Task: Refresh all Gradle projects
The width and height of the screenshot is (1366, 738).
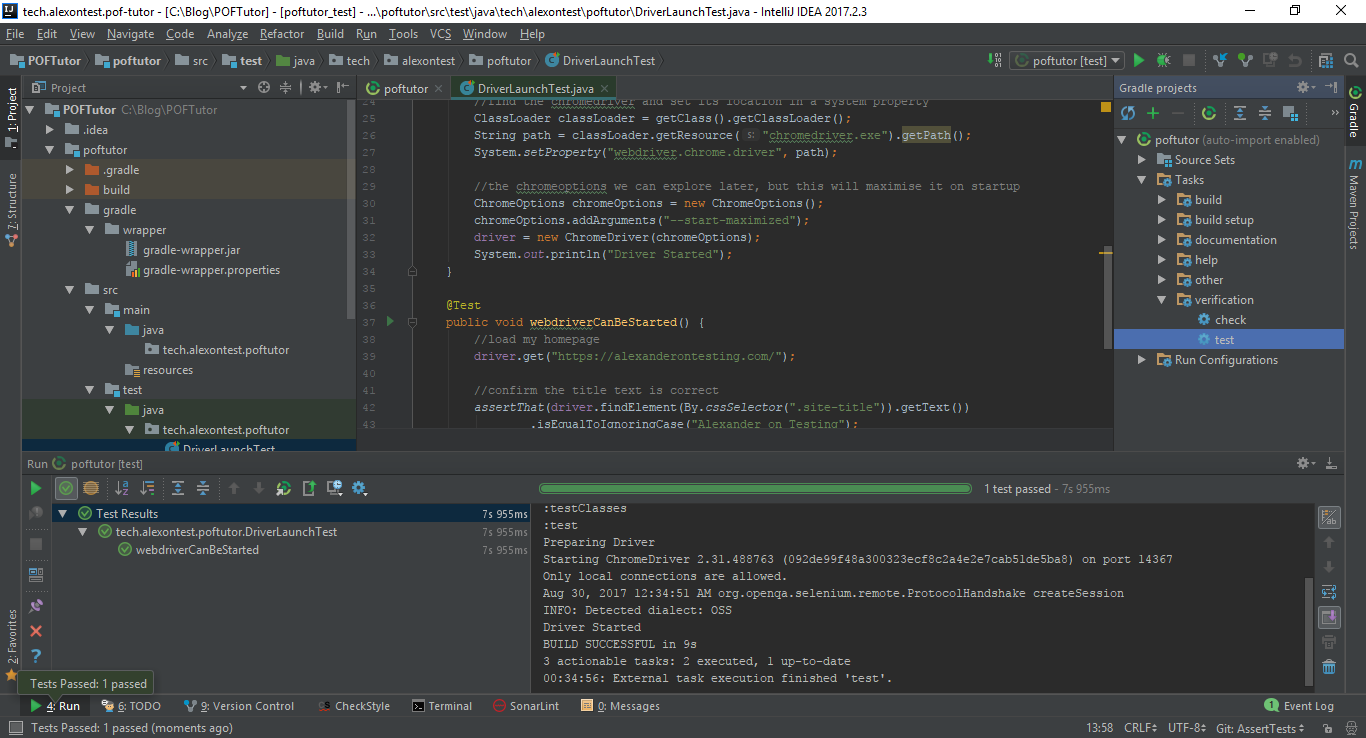Action: pyautogui.click(x=1128, y=114)
